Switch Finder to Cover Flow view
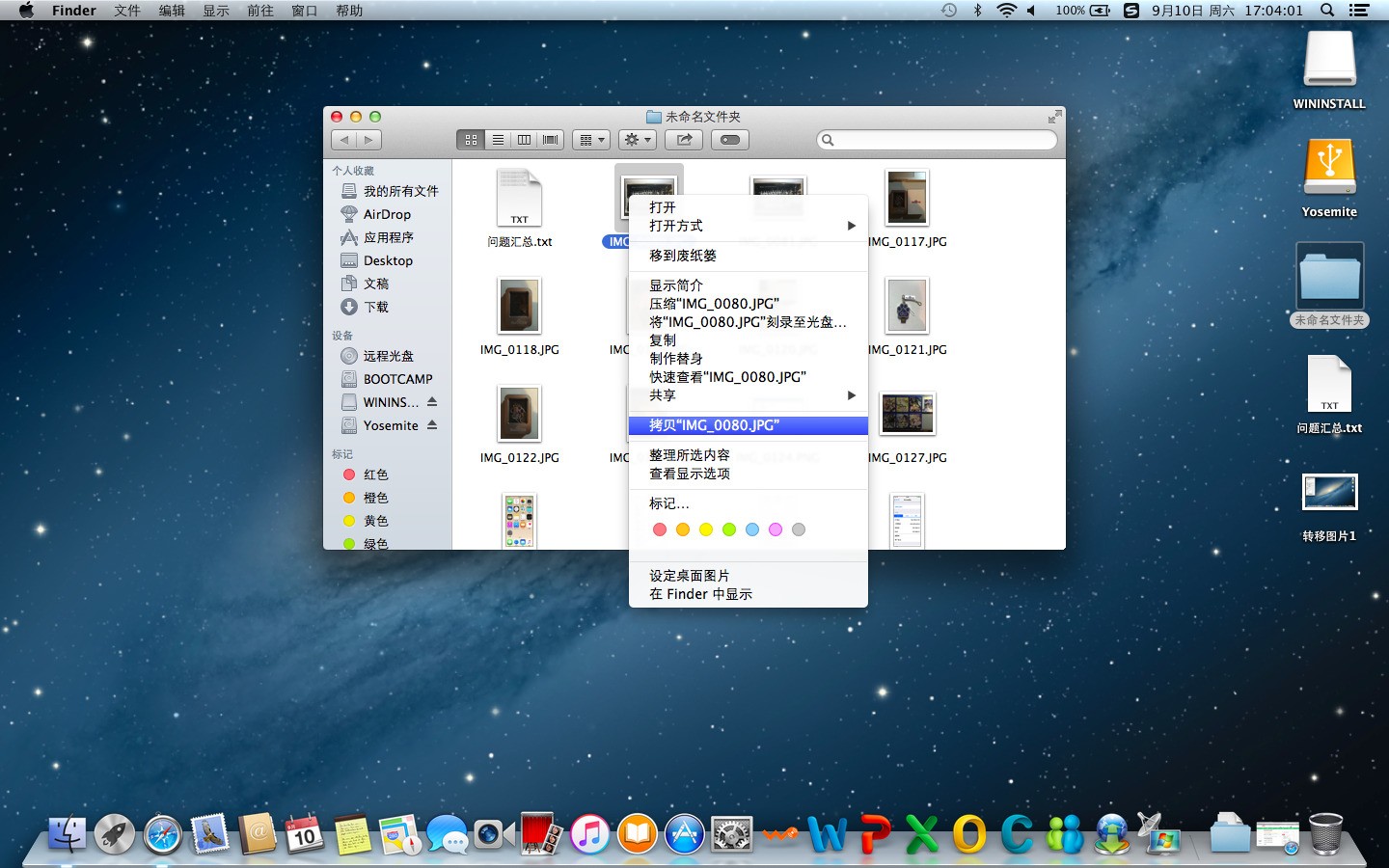 click(551, 140)
